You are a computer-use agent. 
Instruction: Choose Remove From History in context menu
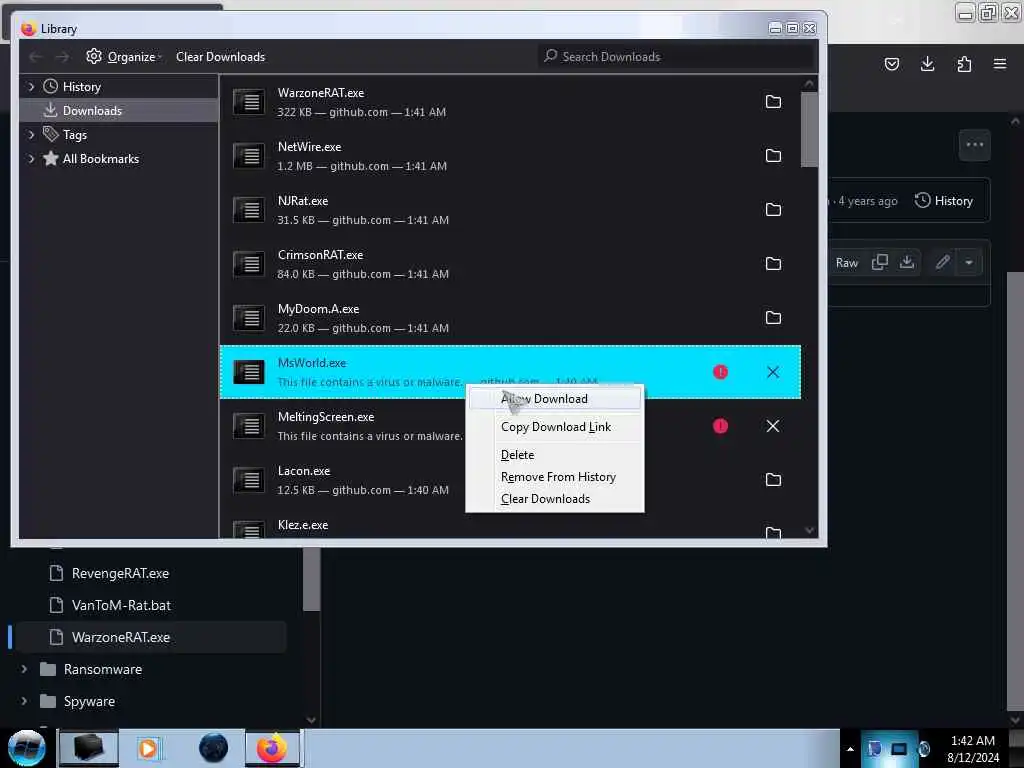tap(554, 477)
